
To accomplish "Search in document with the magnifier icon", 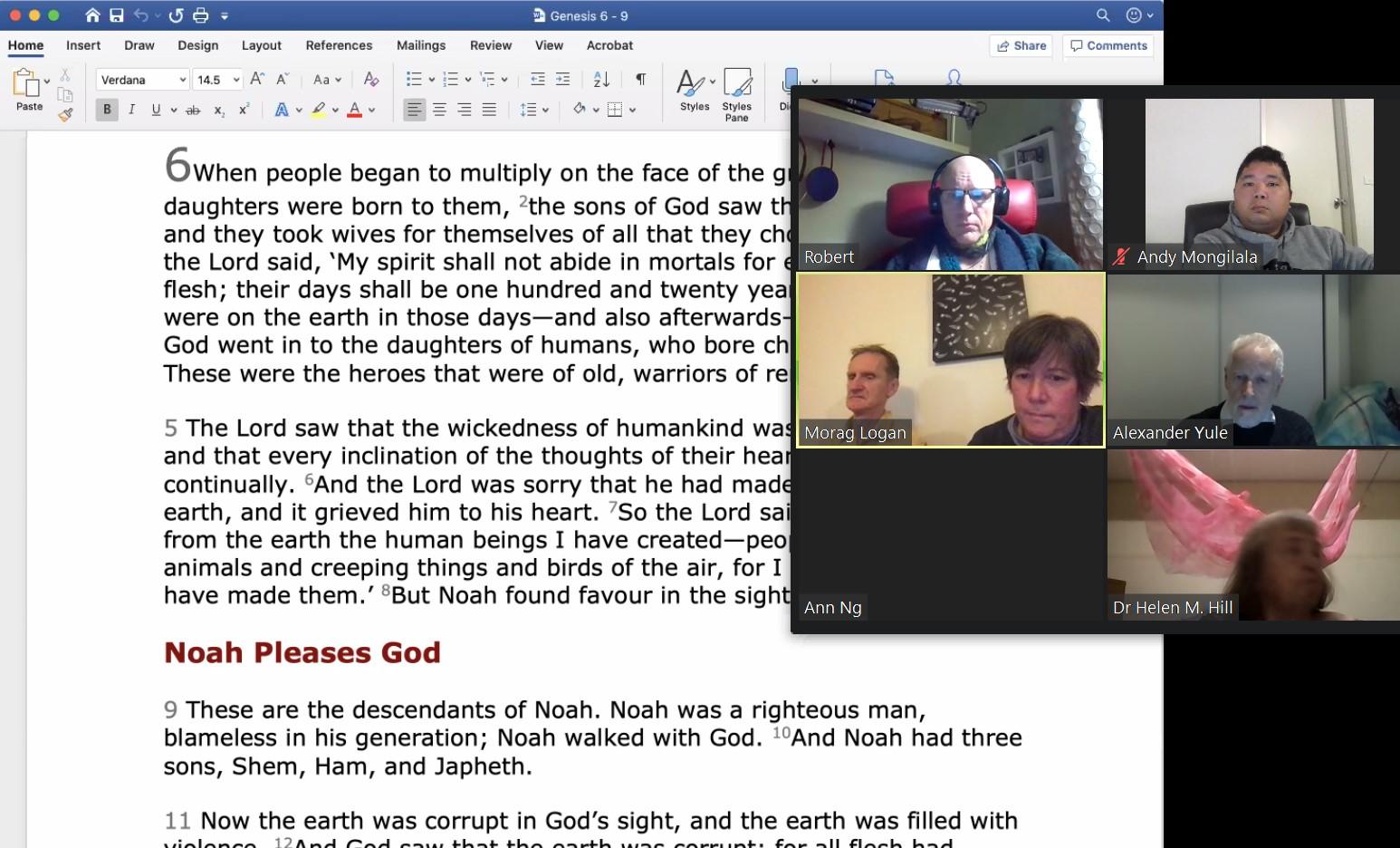I will pyautogui.click(x=1103, y=15).
